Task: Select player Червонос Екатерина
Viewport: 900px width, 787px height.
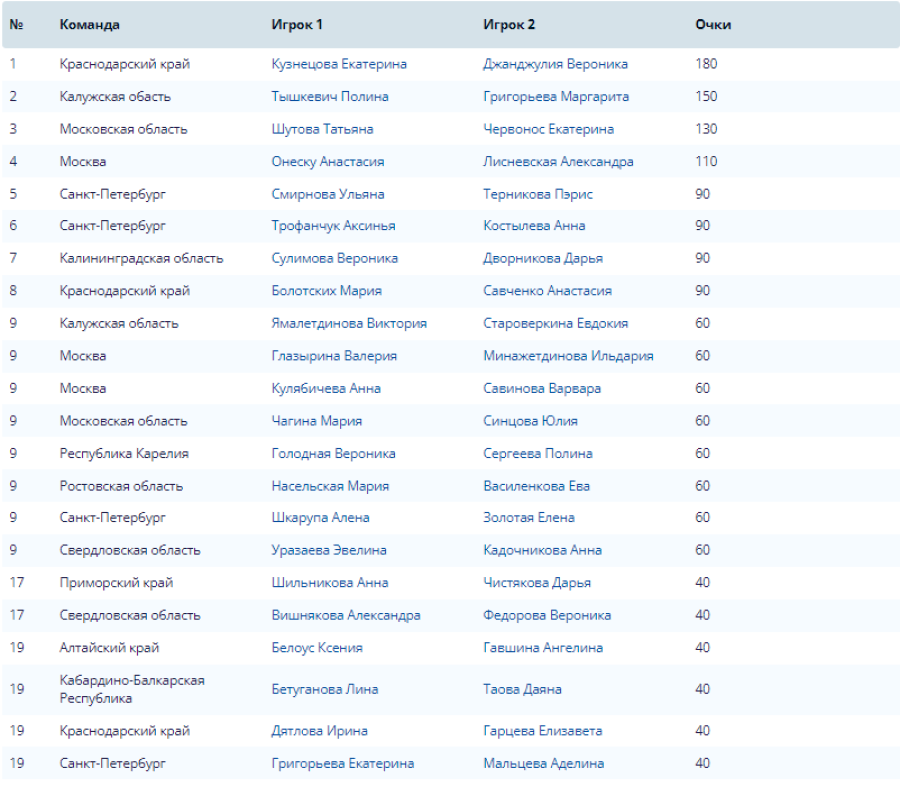Action: tap(548, 129)
